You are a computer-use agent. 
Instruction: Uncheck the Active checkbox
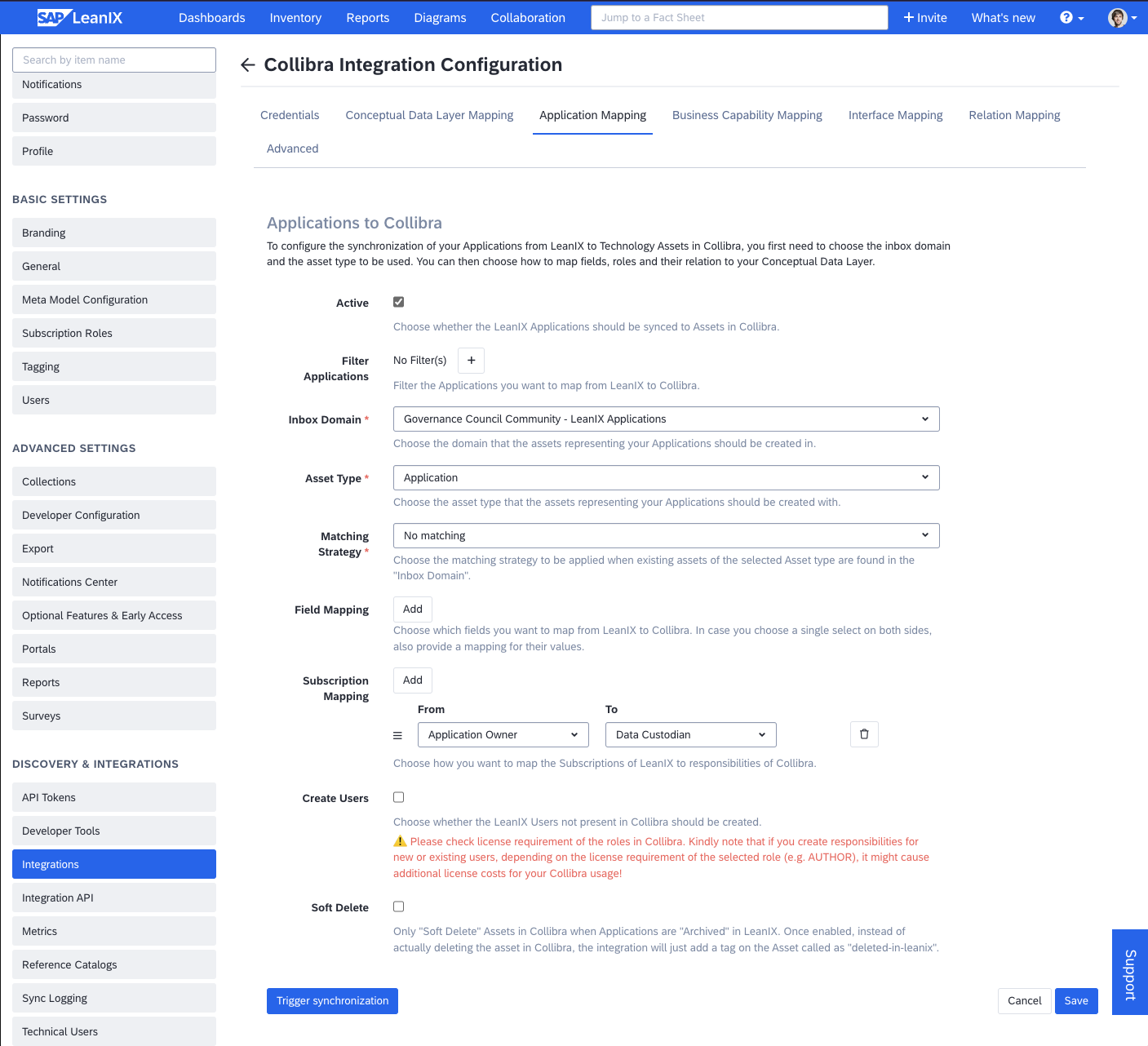[399, 302]
